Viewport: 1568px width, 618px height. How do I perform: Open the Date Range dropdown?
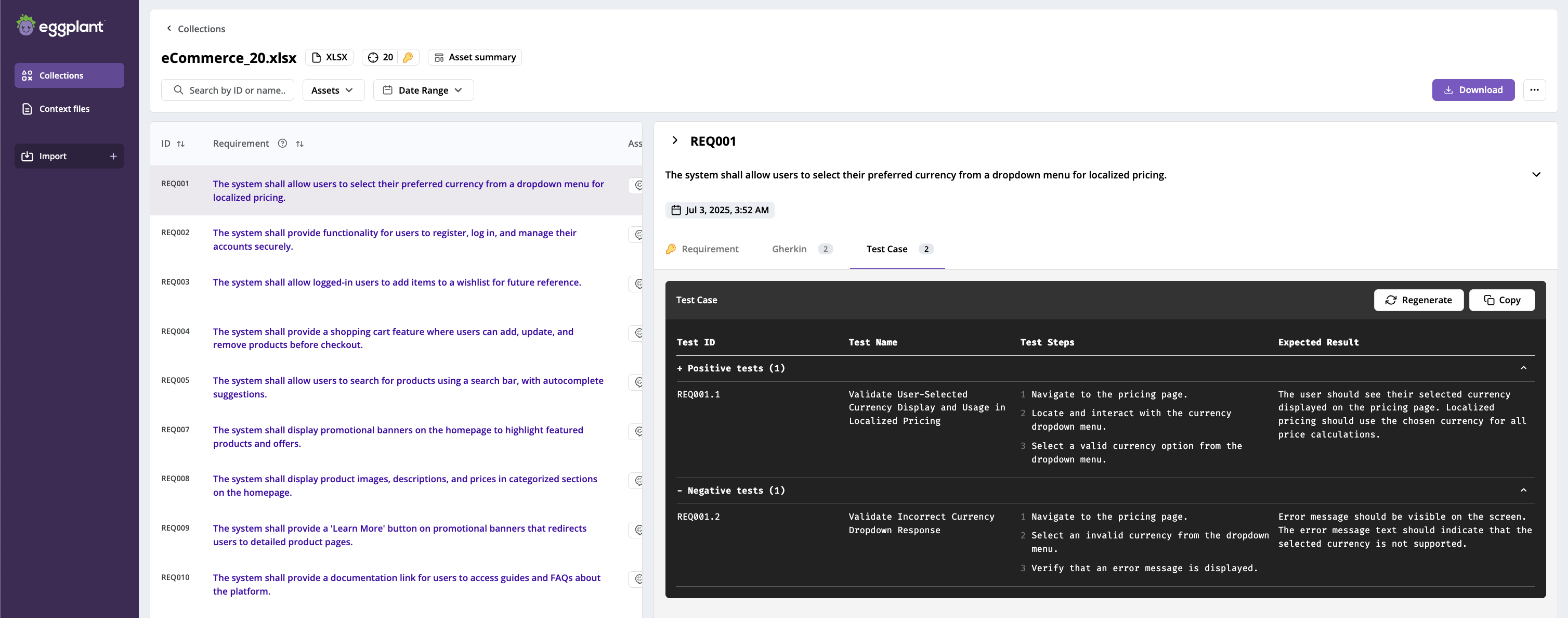[x=423, y=90]
